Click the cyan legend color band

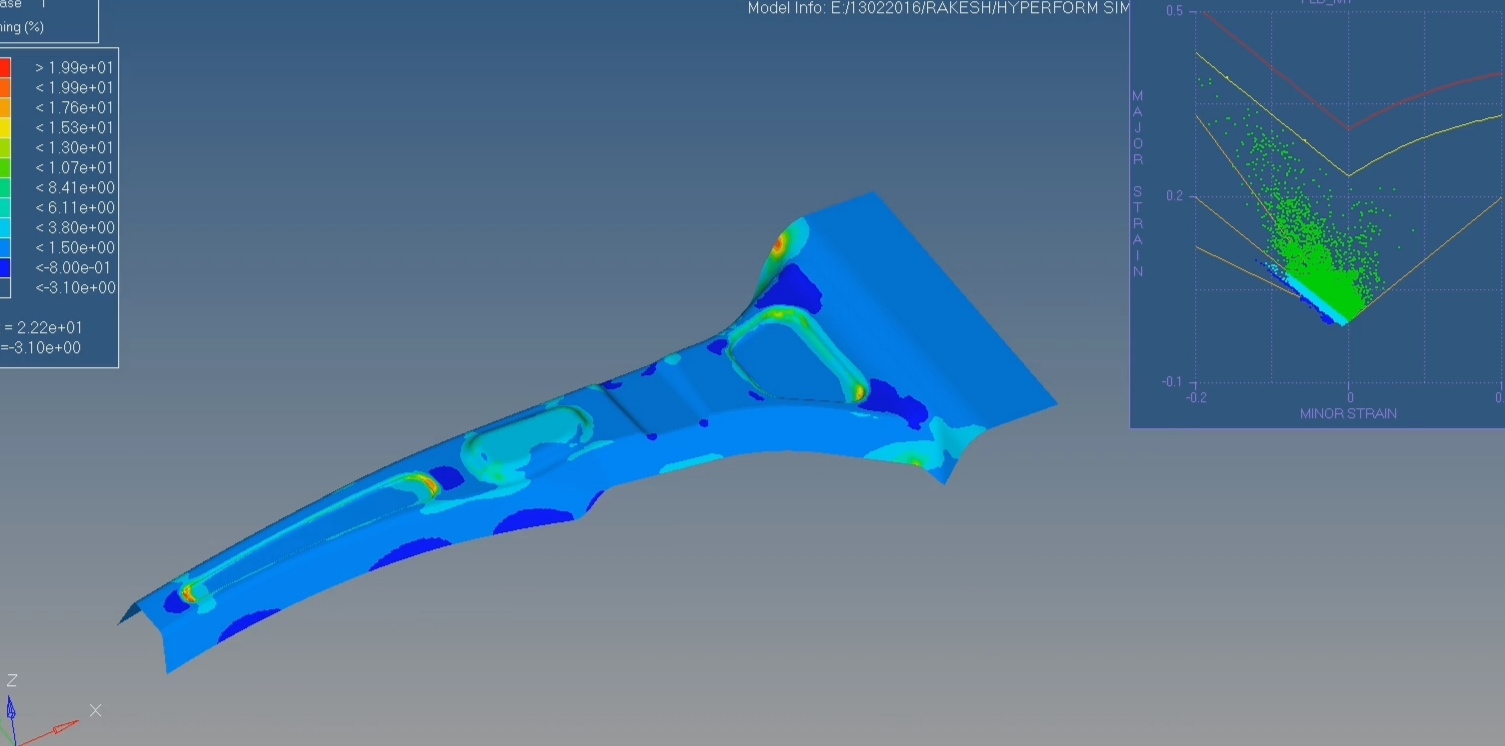coord(4,228)
